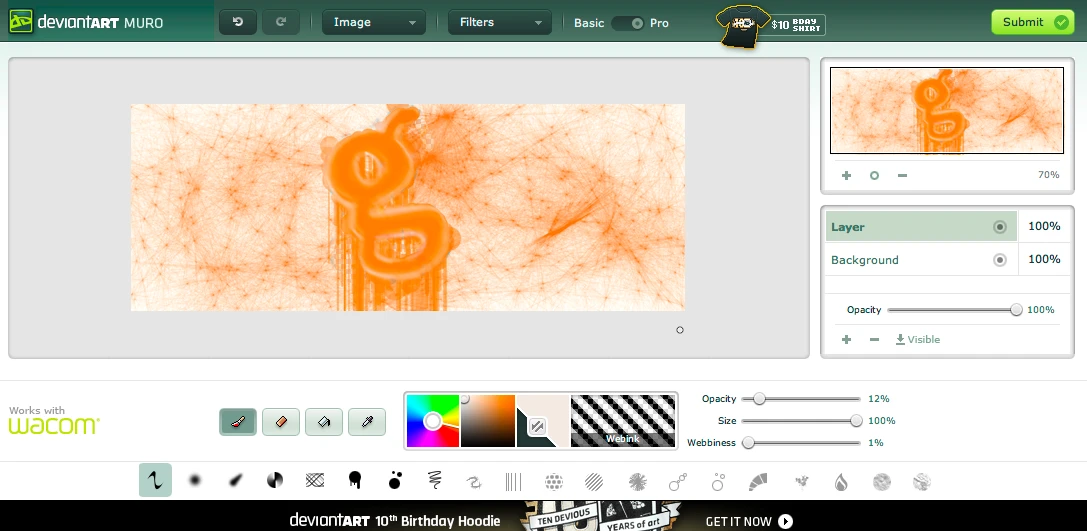Toggle visibility of the Background layer
This screenshot has width=1087, height=531.
[x=1000, y=260]
